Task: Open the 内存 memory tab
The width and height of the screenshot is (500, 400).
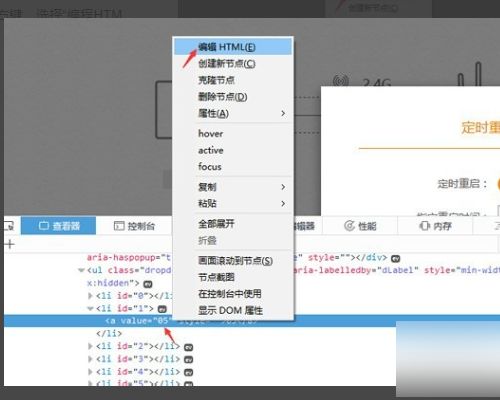Action: (435, 226)
